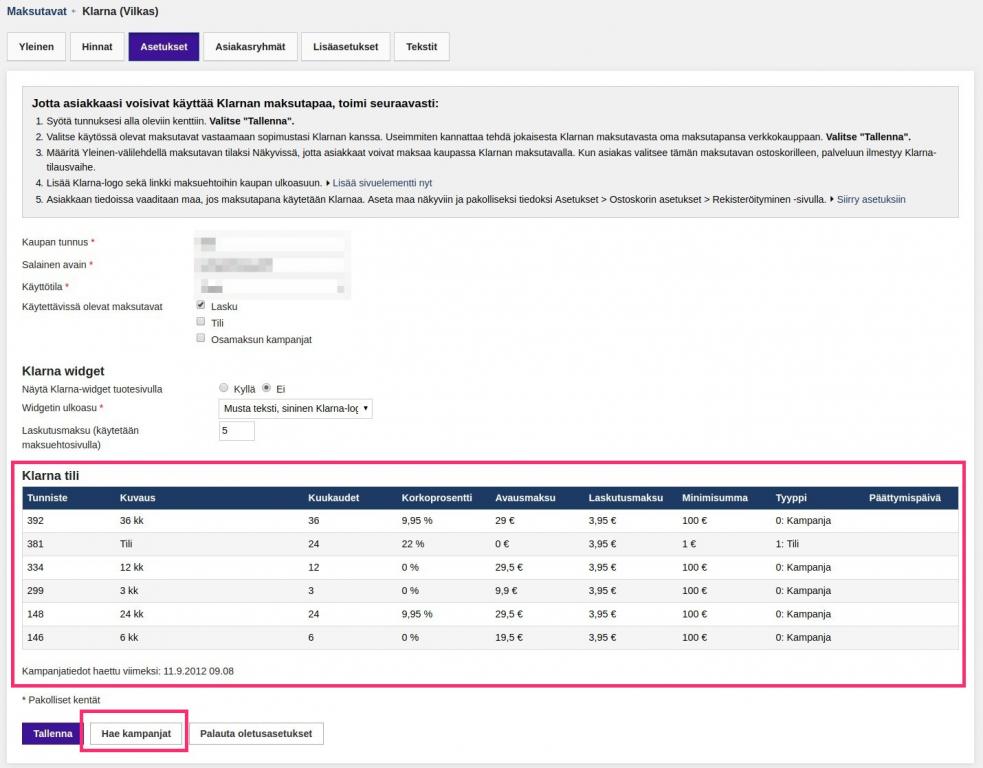Click the Tallenna button
This screenshot has width=983, height=768.
point(53,734)
